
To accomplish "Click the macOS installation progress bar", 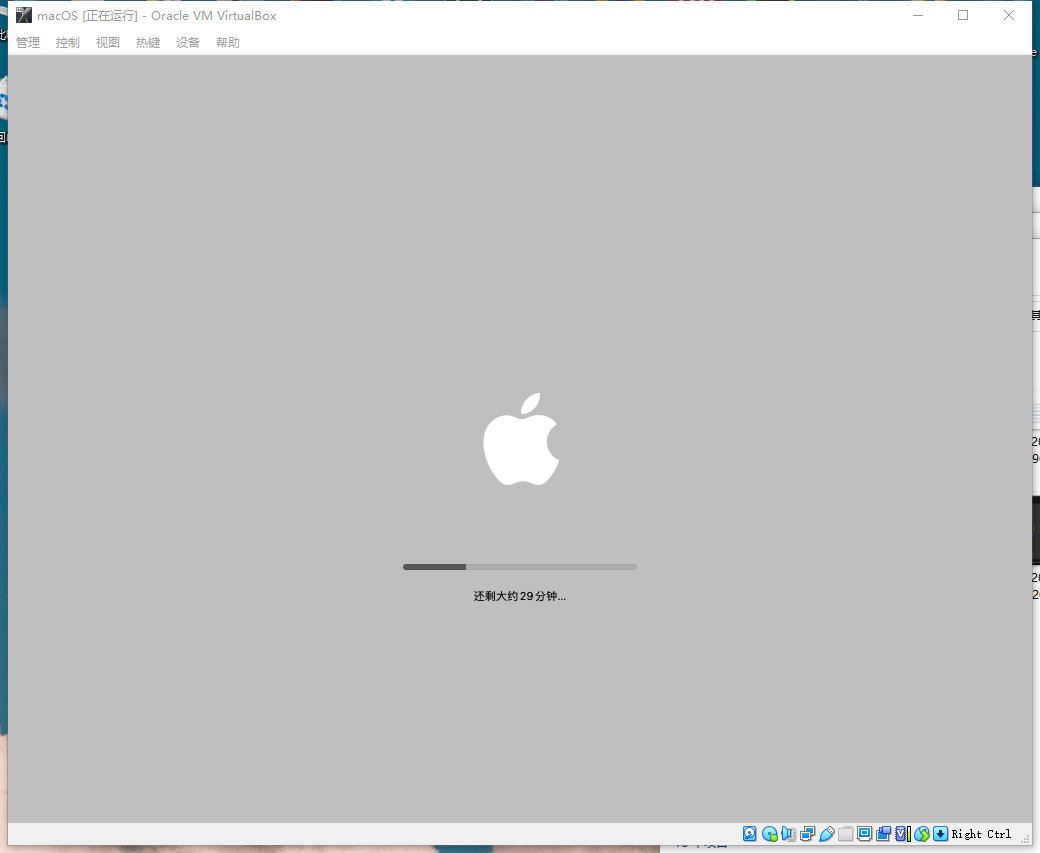I will tap(519, 566).
